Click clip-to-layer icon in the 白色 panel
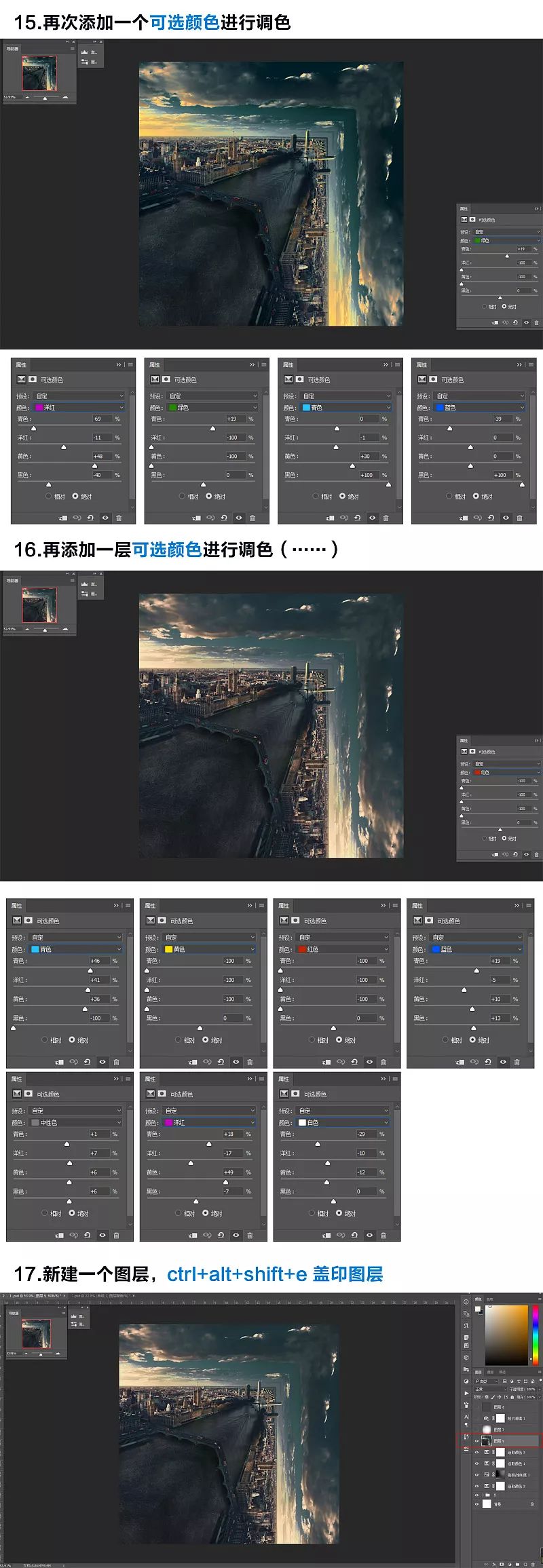The image size is (543, 1568). [x=326, y=1235]
